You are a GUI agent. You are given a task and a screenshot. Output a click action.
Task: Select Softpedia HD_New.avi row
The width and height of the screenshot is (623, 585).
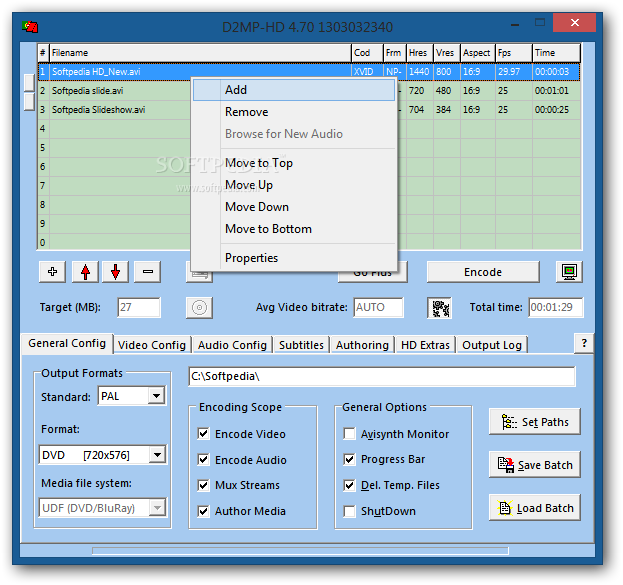click(x=309, y=72)
